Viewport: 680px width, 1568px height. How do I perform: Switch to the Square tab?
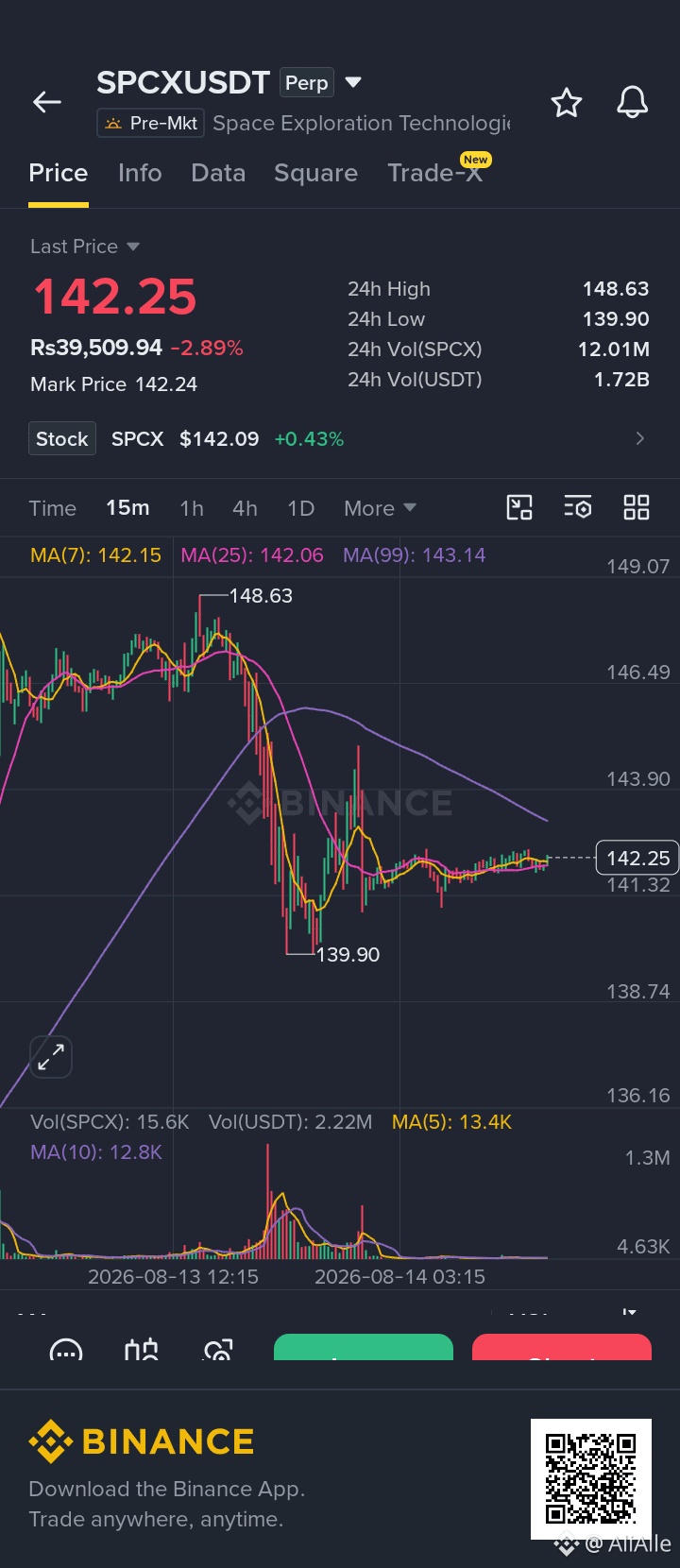click(315, 173)
